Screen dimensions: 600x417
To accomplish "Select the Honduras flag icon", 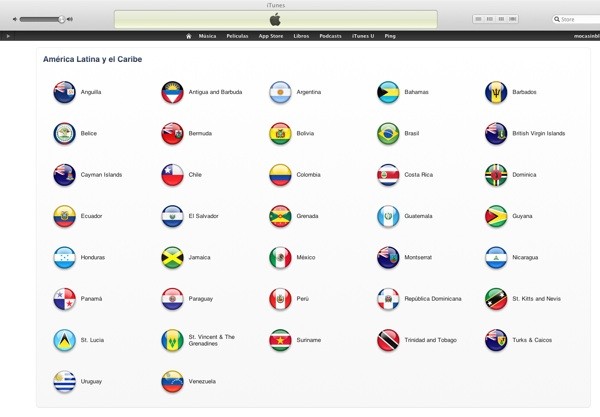I will 64,257.
